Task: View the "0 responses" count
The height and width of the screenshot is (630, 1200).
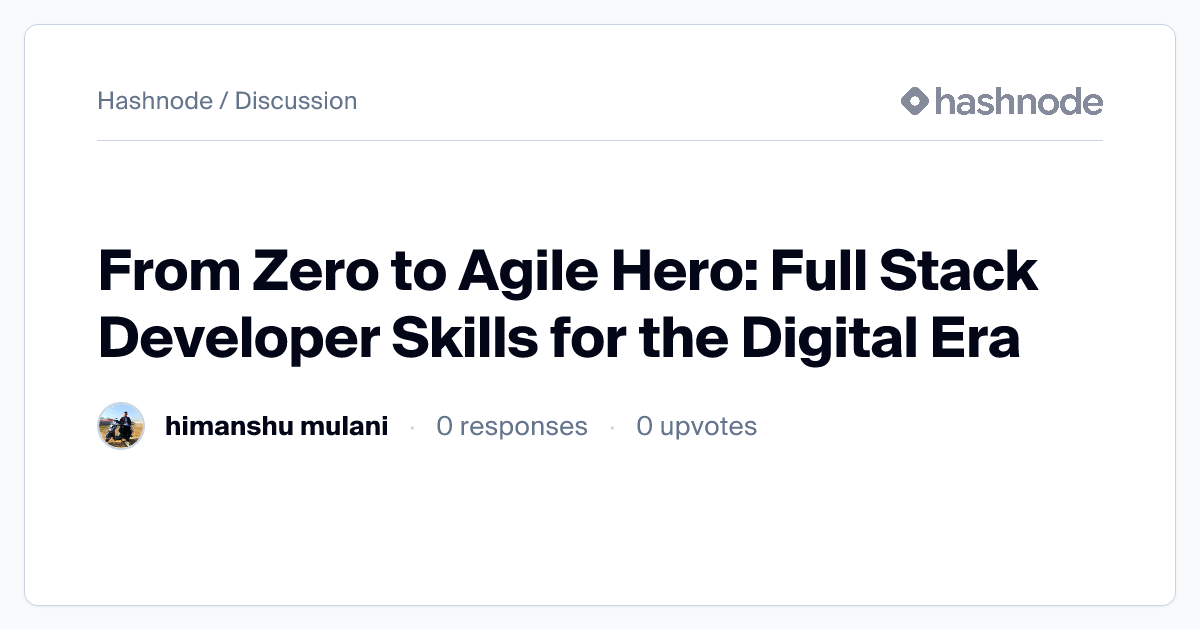Action: 512,426
